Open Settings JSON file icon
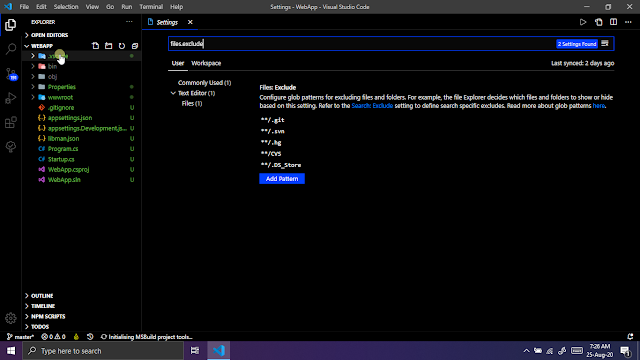 pos(598,22)
